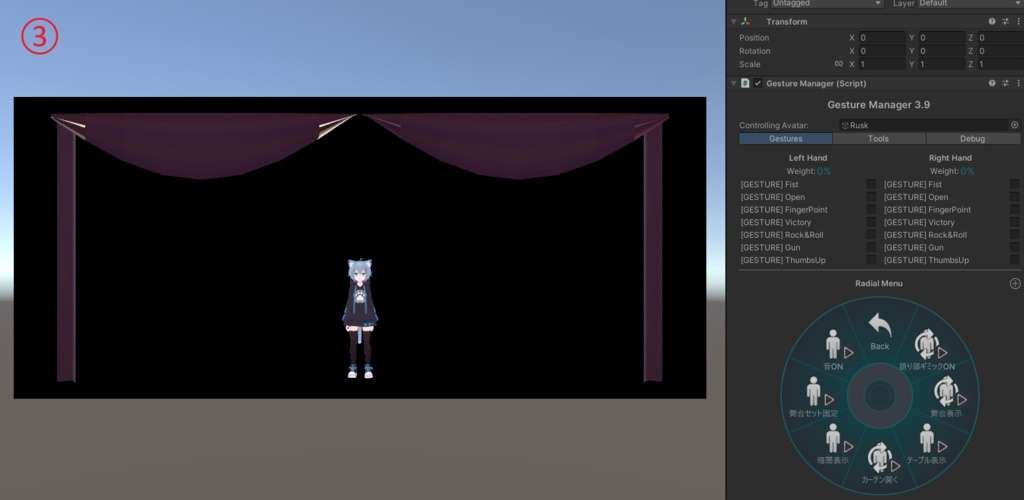Click the radial menu center puppet joystick
The image size is (1024, 500).
point(880,396)
